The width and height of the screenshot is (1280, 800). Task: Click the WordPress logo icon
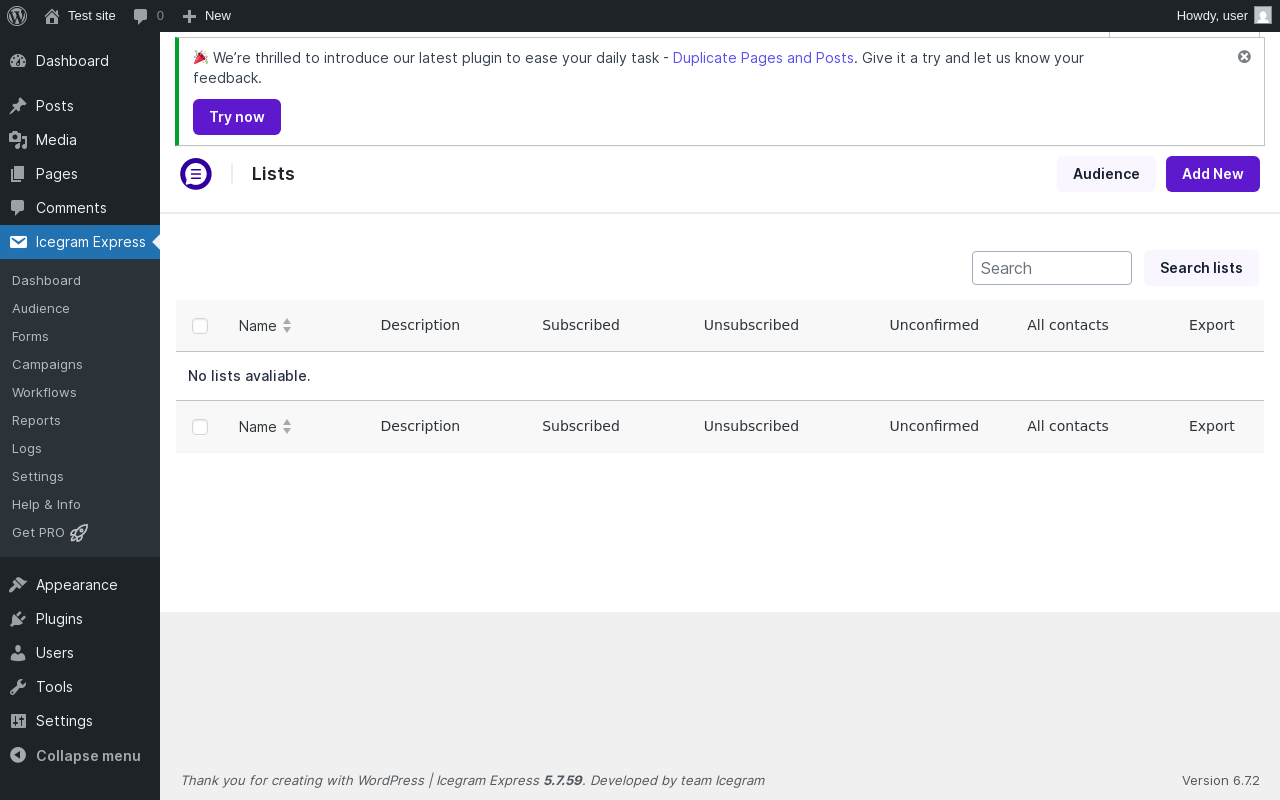(17, 15)
